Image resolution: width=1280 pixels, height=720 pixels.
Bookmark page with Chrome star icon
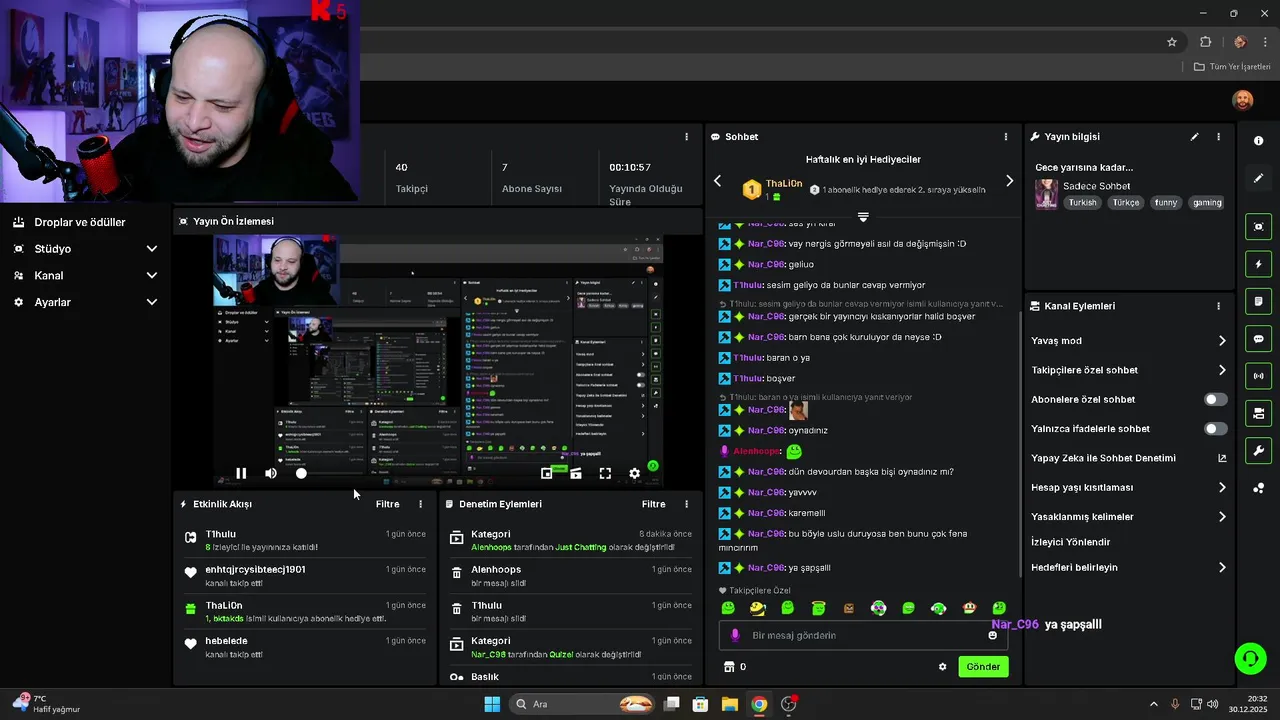click(x=1172, y=42)
